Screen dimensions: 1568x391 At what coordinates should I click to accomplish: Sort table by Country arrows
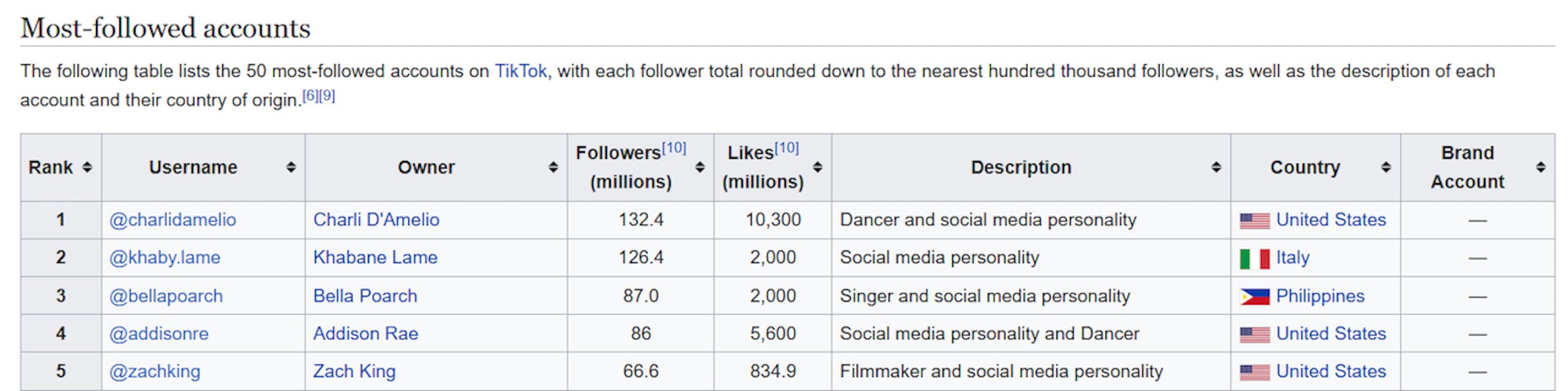coord(1386,167)
